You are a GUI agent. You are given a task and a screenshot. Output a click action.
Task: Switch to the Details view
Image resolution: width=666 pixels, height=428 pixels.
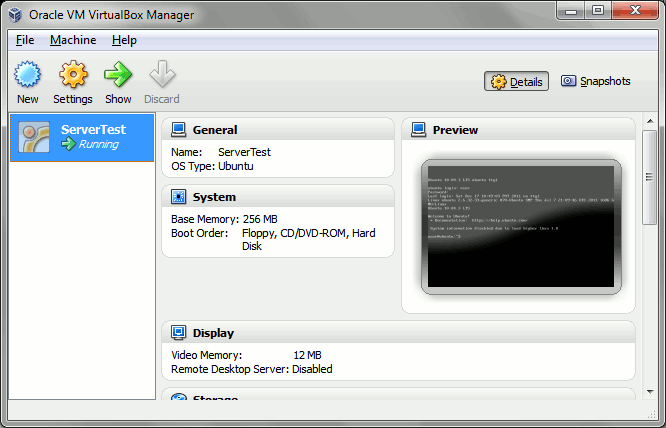(x=516, y=81)
